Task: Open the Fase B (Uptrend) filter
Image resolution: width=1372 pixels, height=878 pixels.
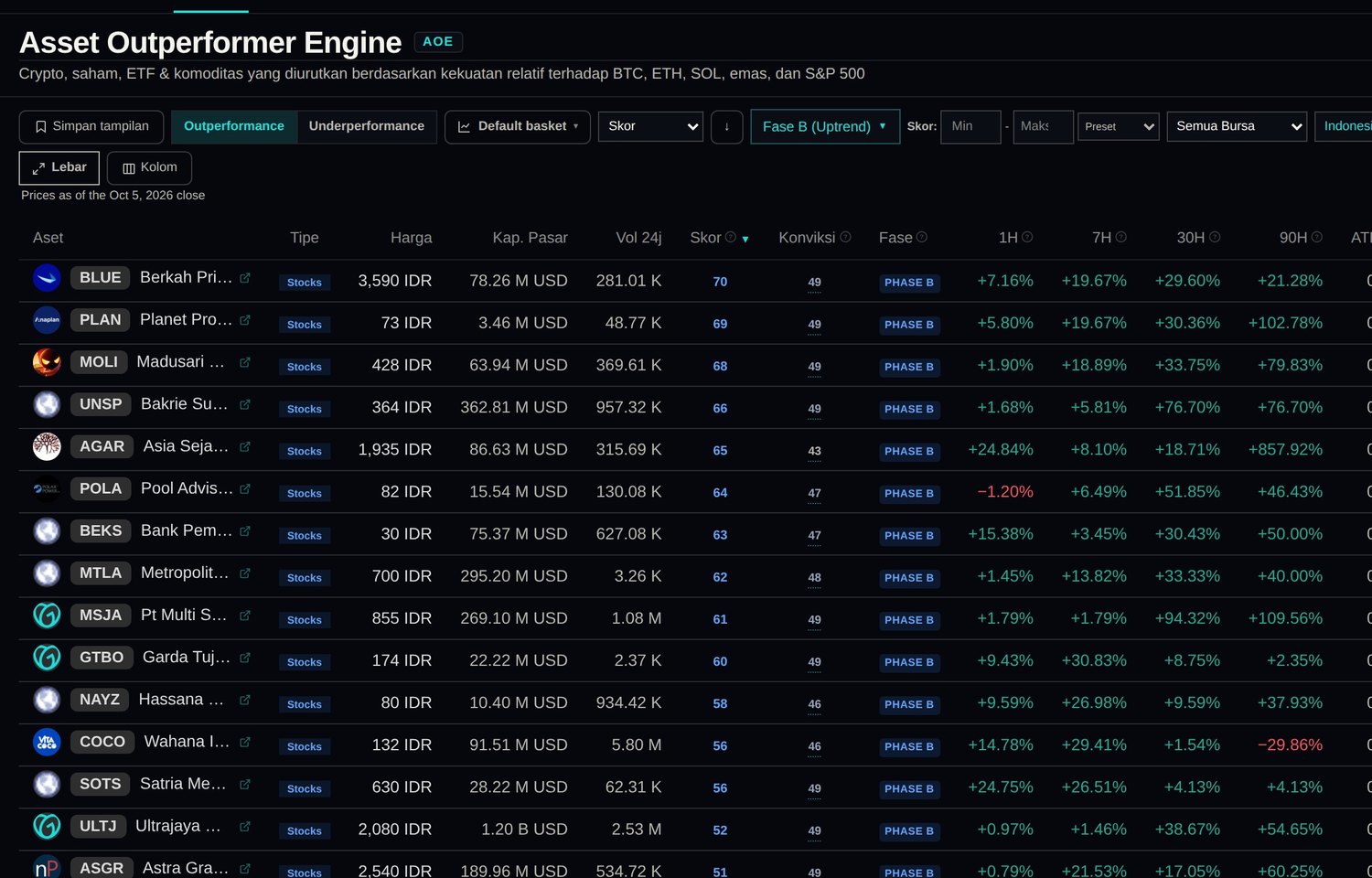Action: point(825,126)
